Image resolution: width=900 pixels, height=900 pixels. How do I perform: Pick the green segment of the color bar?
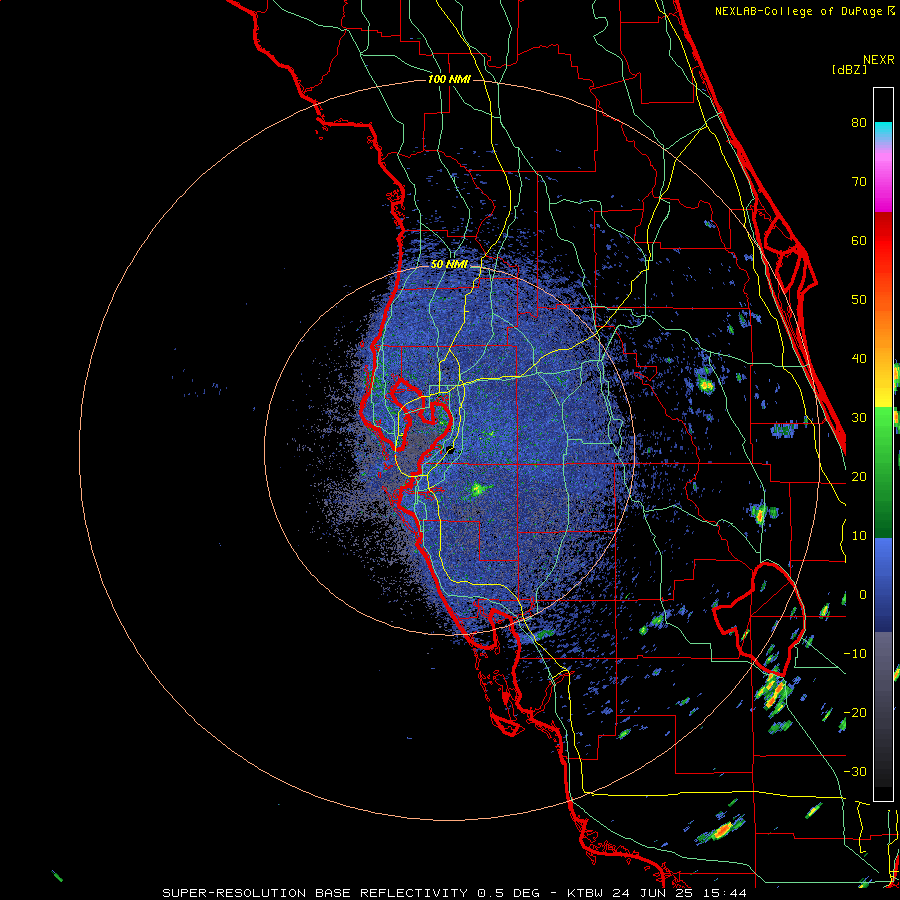point(883,472)
